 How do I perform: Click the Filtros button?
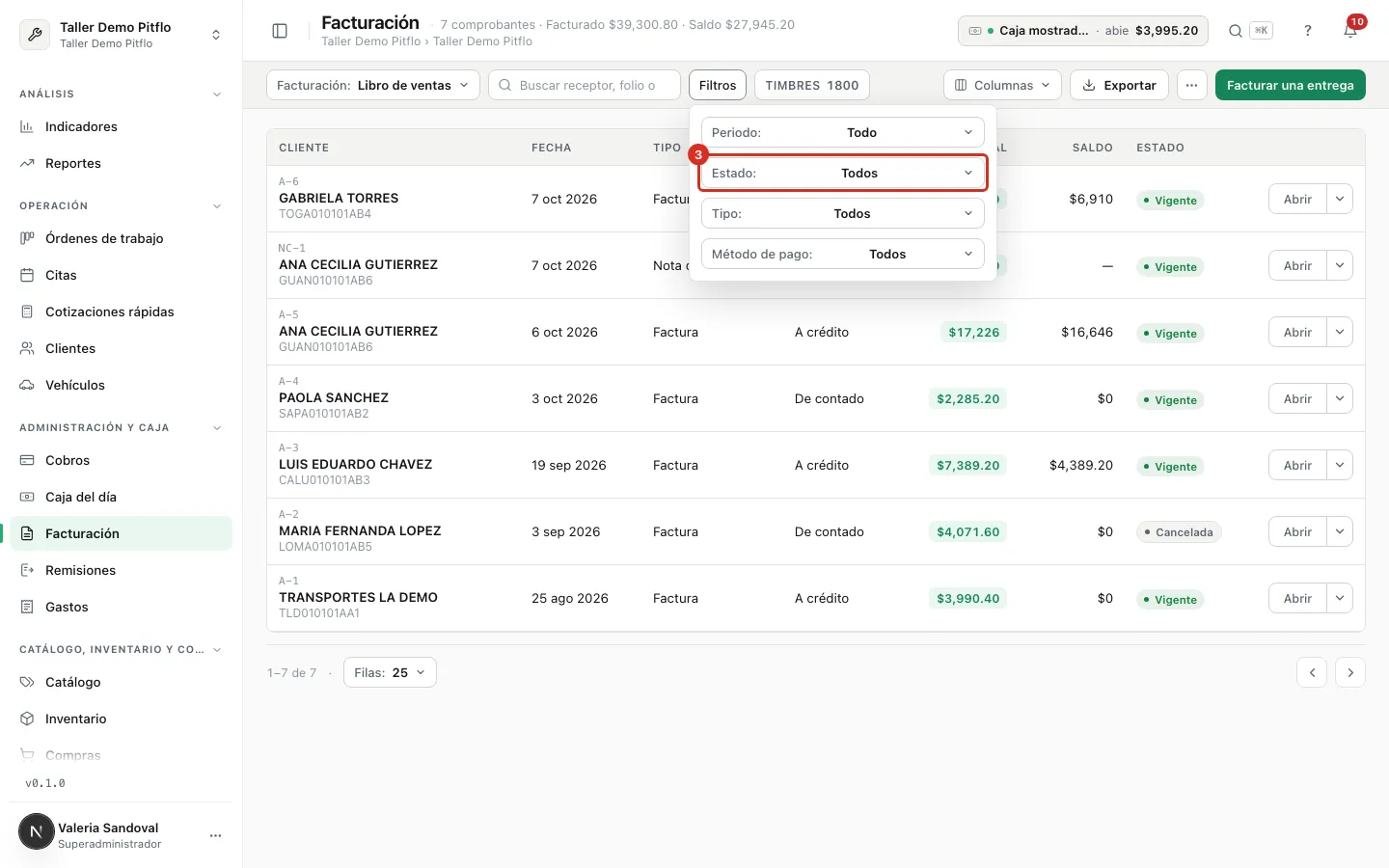click(x=718, y=85)
